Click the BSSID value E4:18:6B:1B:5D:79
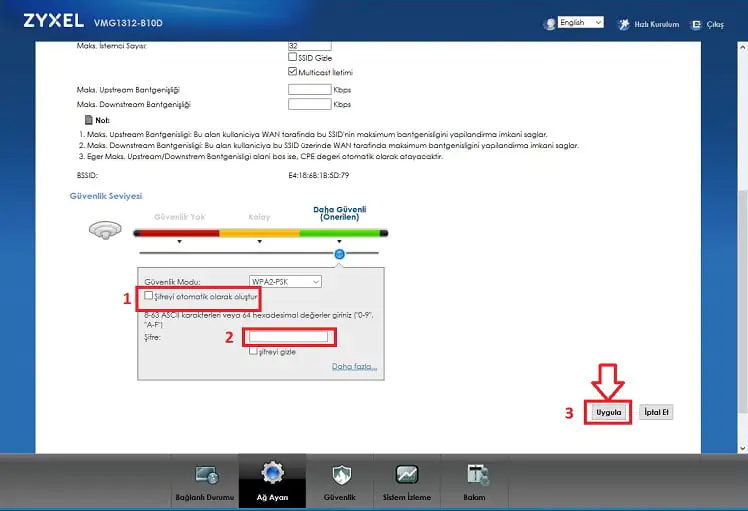 (319, 175)
